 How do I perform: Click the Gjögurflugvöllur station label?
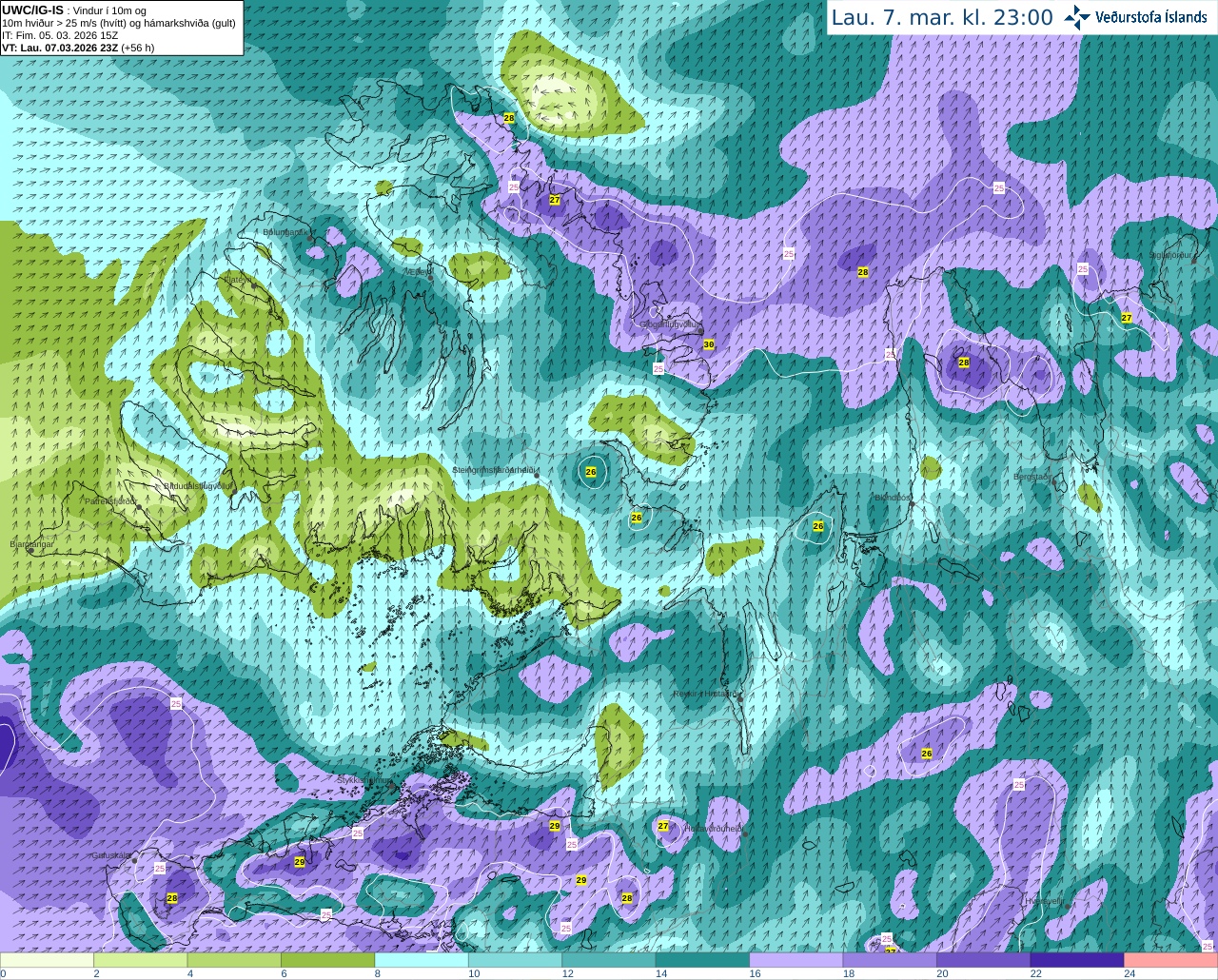point(671,324)
